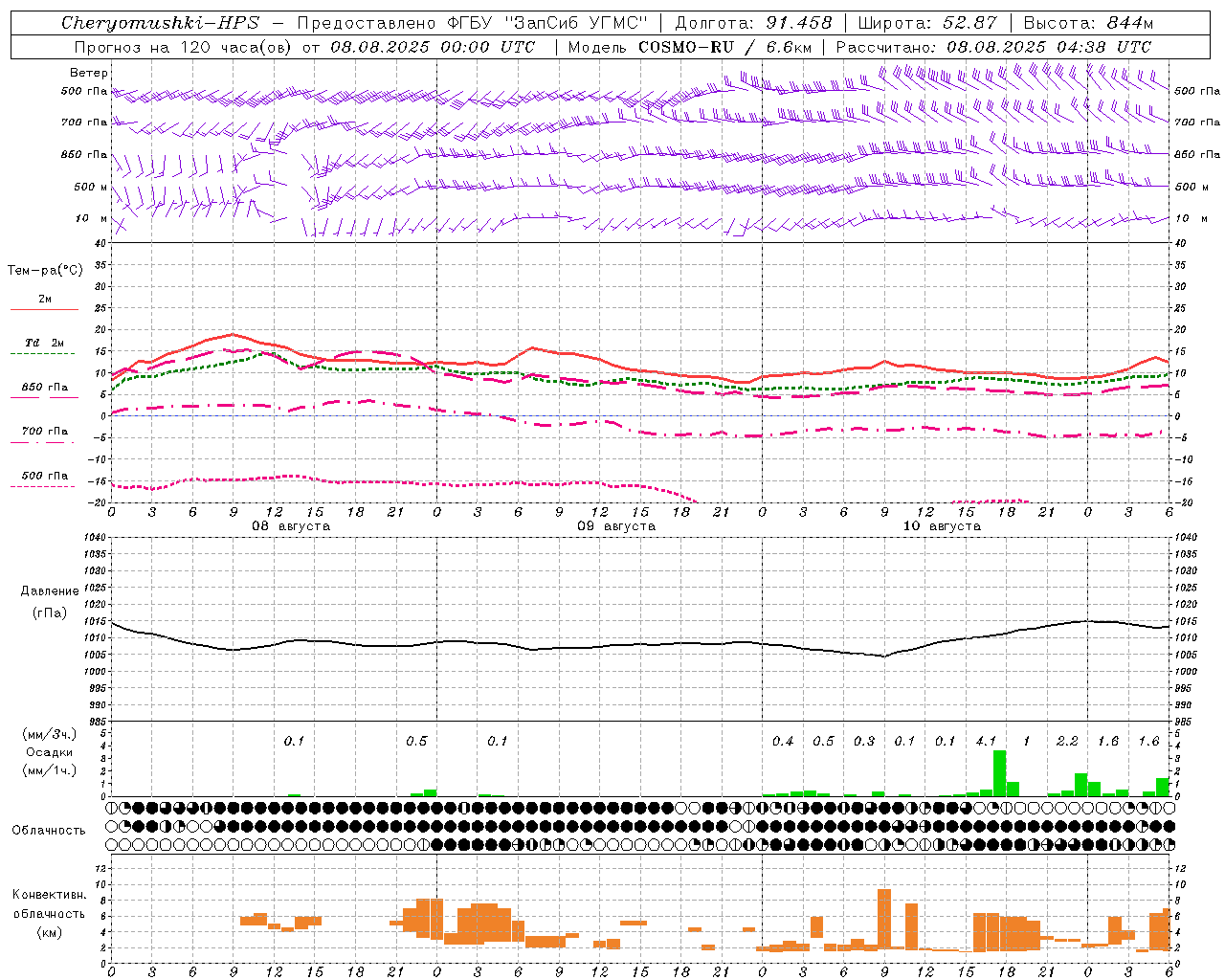Viewport: 1225px width, 980px height.
Task: Click "Рассчитано: 08.08.2025 04:38 UTC" text
Action: click(x=993, y=47)
